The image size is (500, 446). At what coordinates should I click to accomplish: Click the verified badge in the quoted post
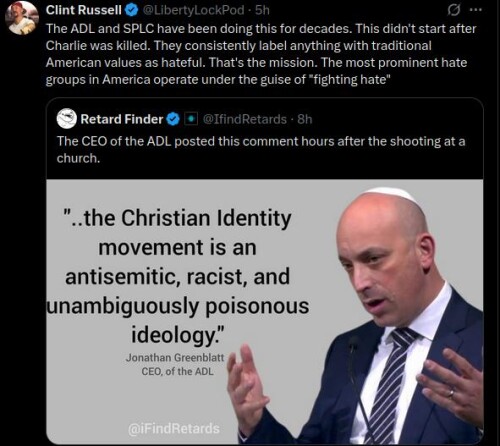click(173, 119)
